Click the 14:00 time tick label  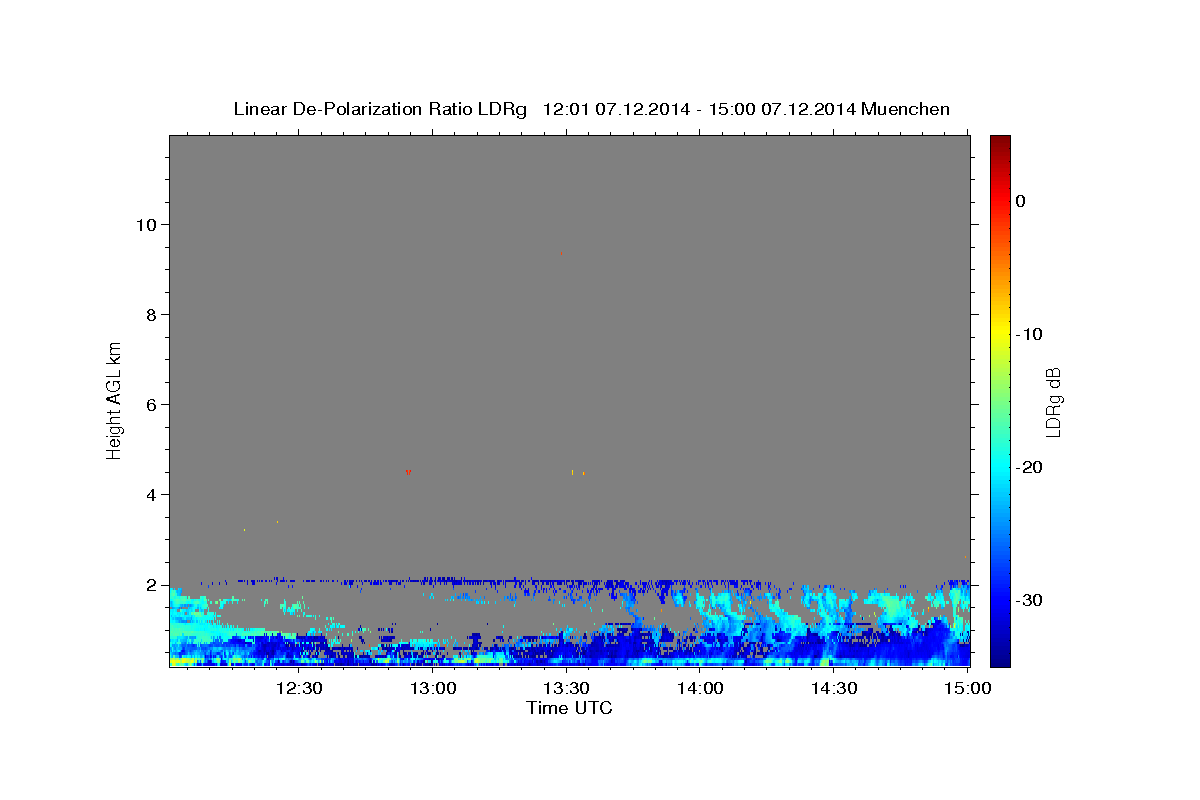(700, 689)
